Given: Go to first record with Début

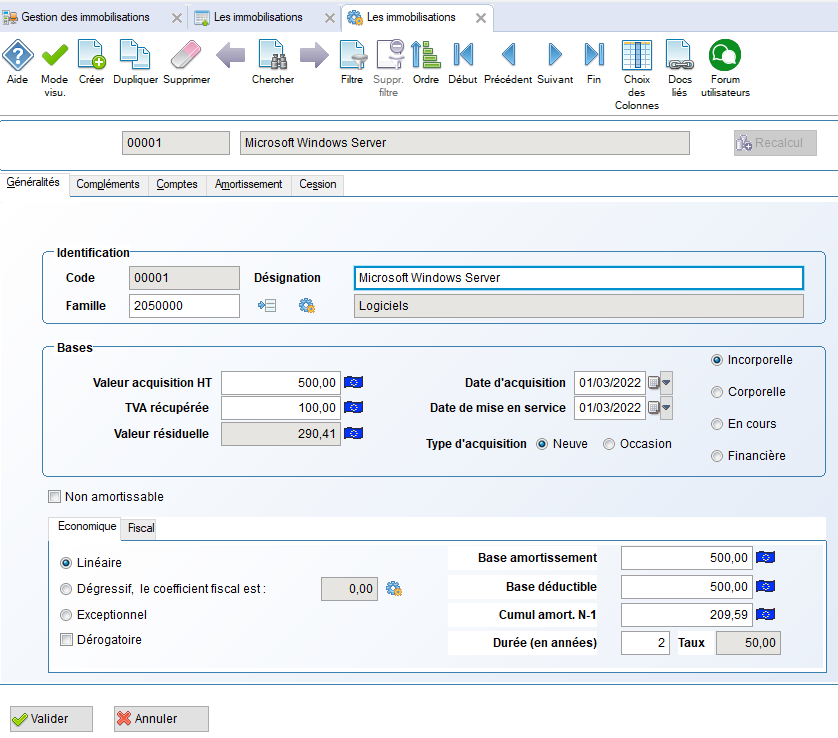Looking at the screenshot, I should [x=463, y=55].
